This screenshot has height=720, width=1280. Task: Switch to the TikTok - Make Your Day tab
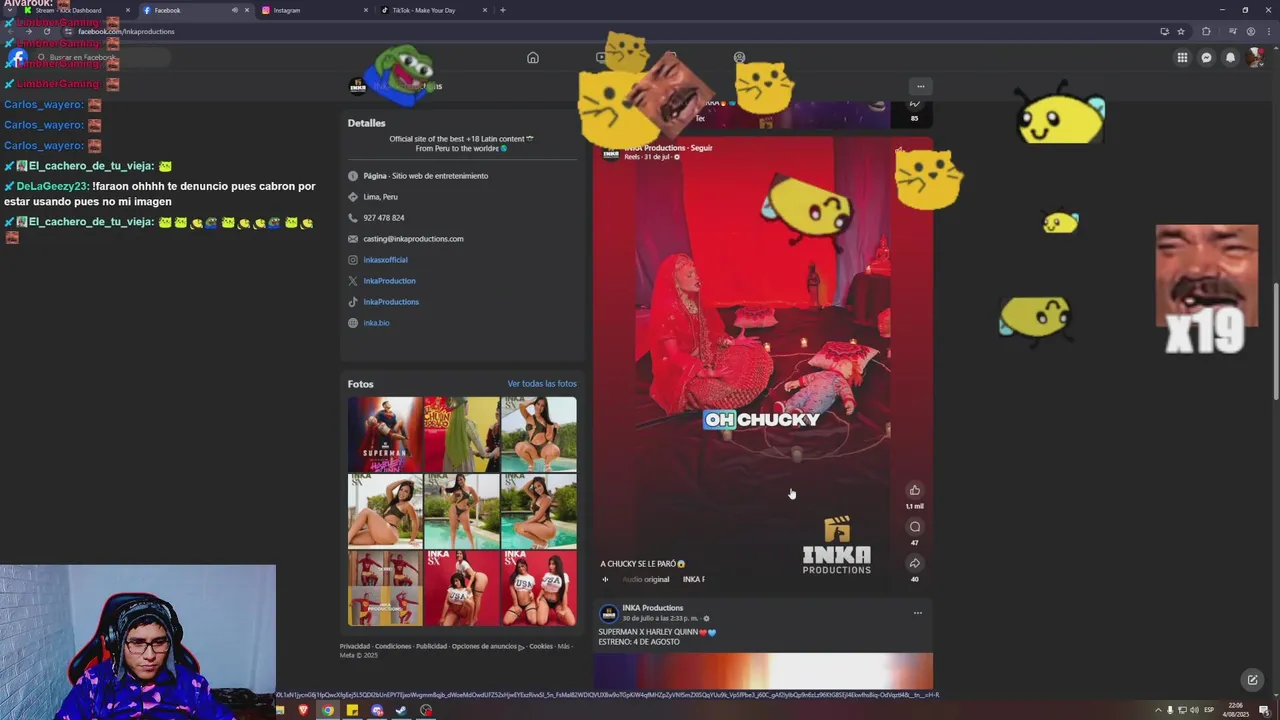(x=430, y=10)
